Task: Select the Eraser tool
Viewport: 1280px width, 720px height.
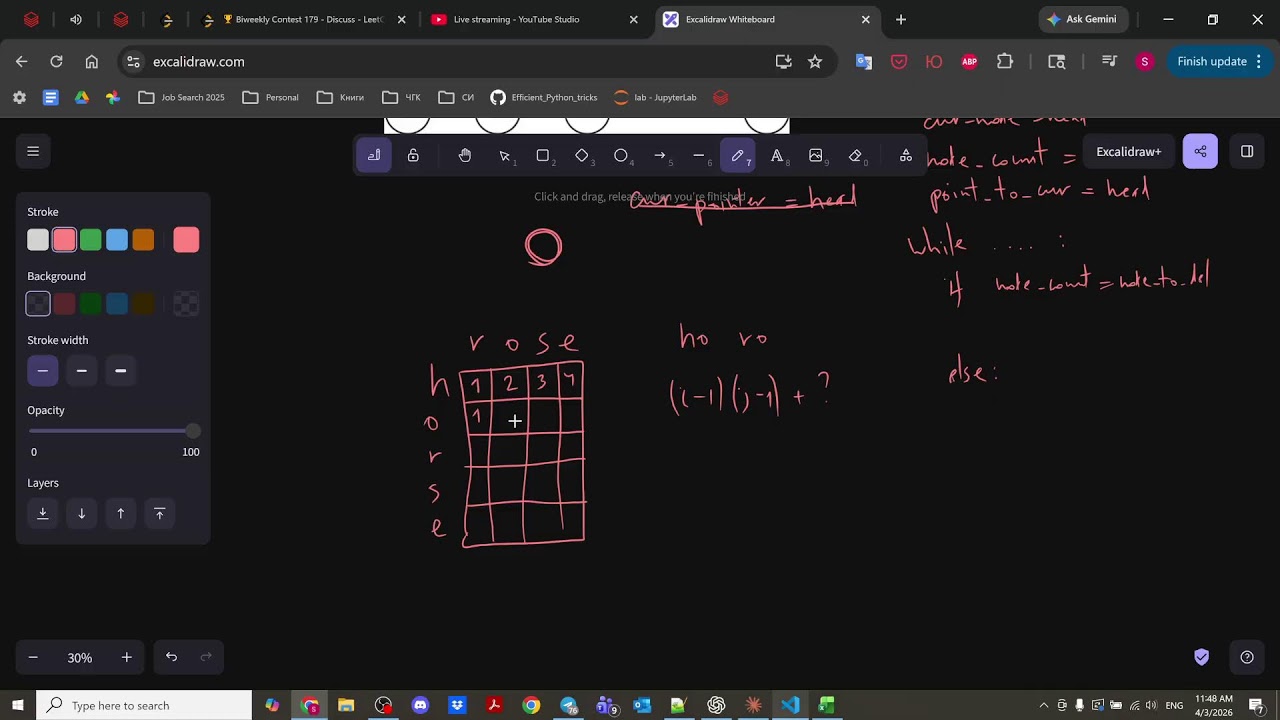Action: click(x=855, y=155)
